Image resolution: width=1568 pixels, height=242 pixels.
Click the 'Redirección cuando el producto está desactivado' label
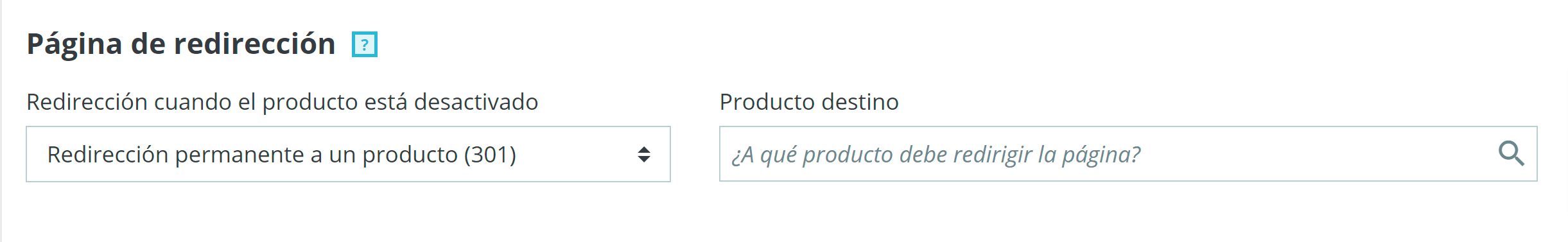[x=282, y=102]
